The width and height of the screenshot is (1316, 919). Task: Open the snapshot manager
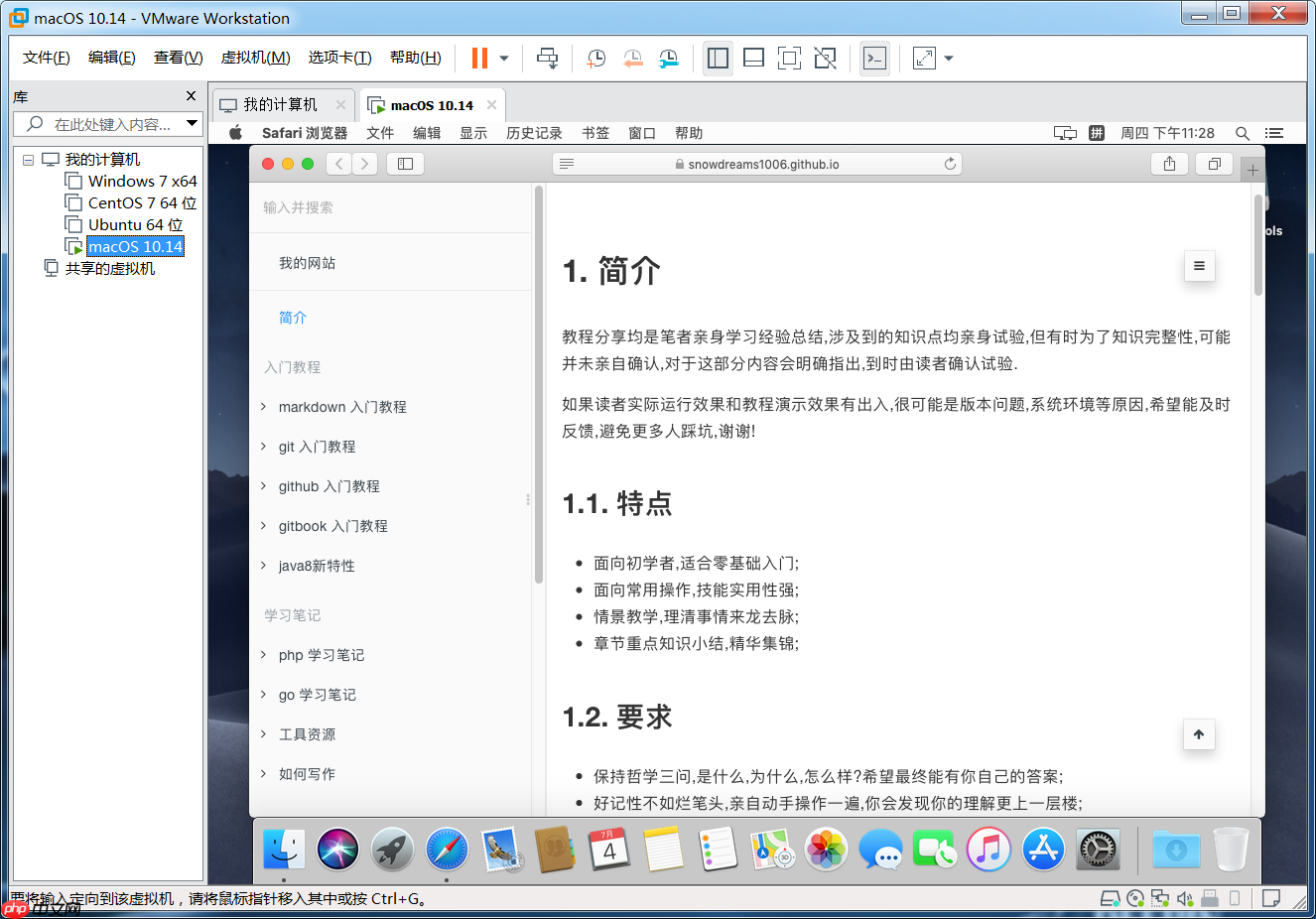point(669,58)
